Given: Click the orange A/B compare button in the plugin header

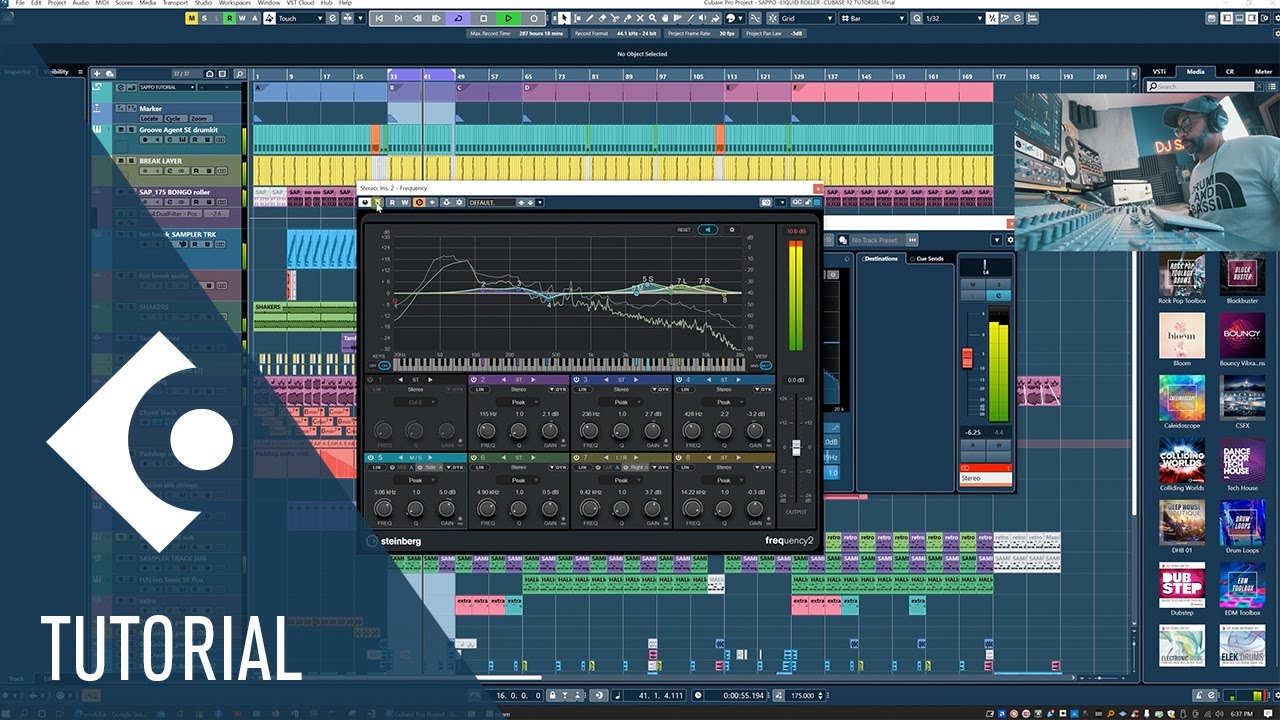Looking at the screenshot, I should click(x=419, y=202).
